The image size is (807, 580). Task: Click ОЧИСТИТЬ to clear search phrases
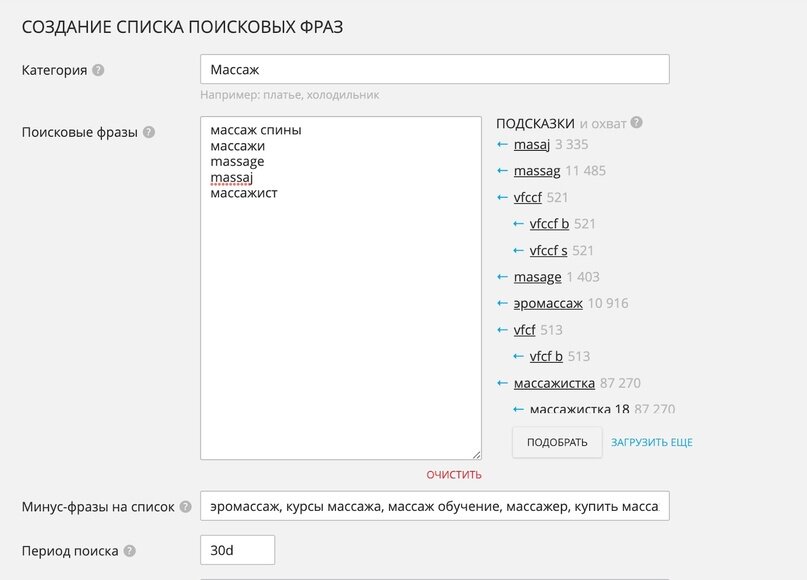[454, 474]
